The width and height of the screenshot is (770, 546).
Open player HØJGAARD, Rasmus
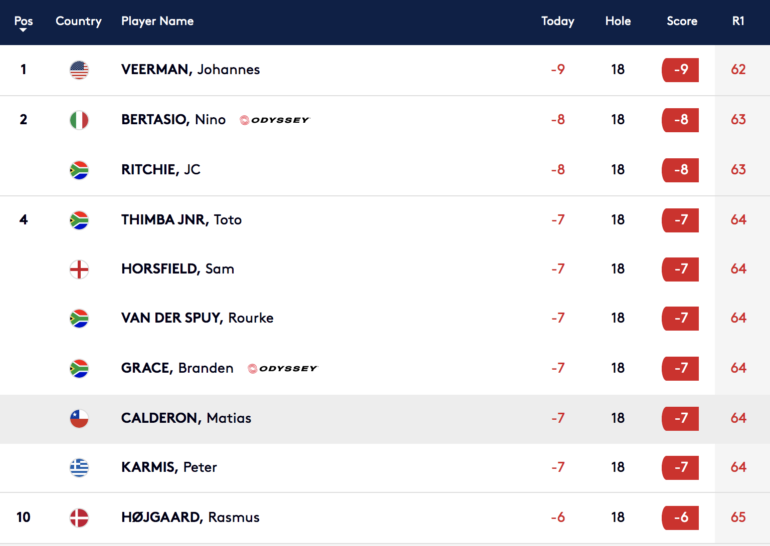pos(191,518)
